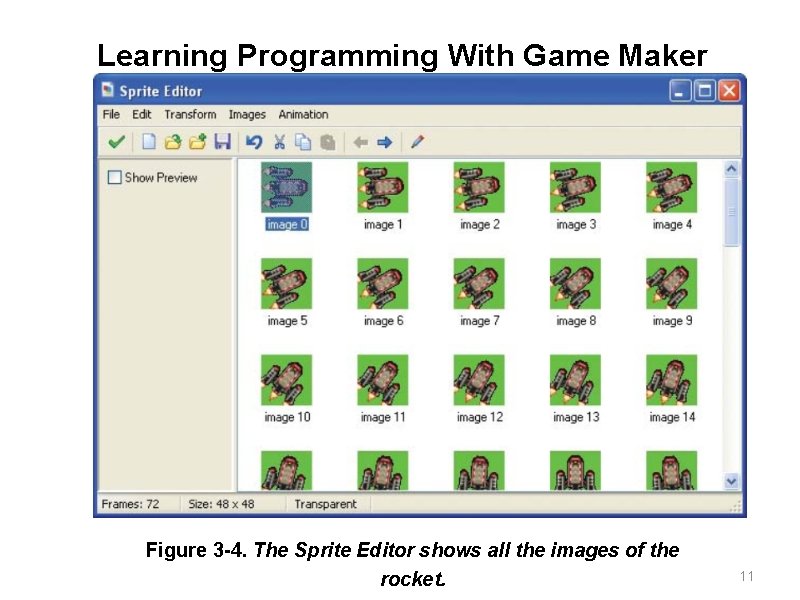Viewport: 800px width, 600px height.
Task: Select the image 5 rocket thumbnail
Action: 286,284
